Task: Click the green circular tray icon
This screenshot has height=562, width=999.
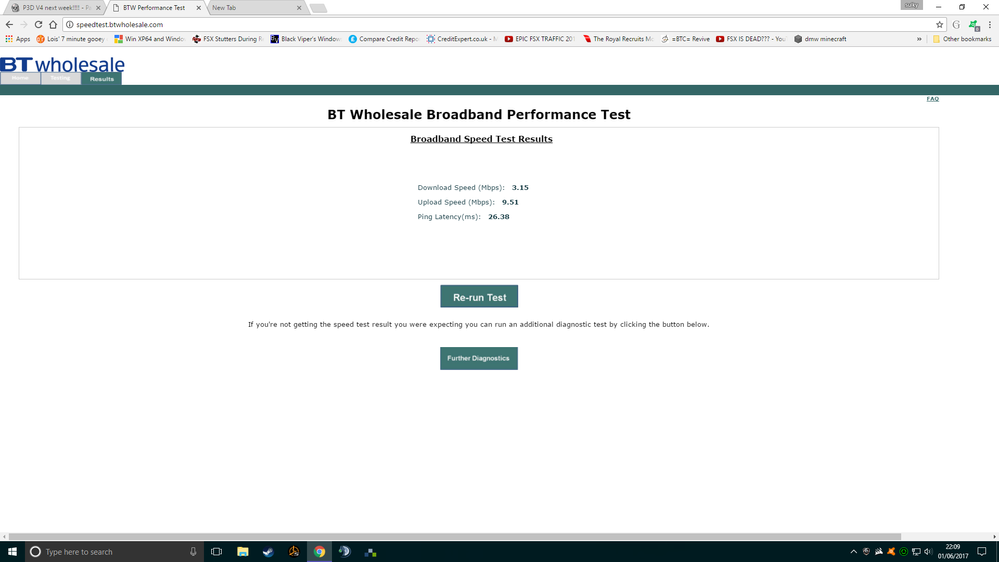Action: [903, 552]
